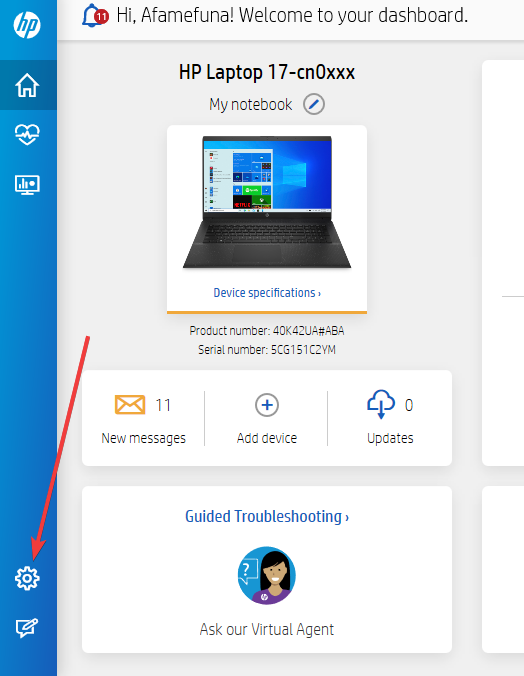Click the Add device label
Viewport: 524px width, 676px height.
pos(267,438)
